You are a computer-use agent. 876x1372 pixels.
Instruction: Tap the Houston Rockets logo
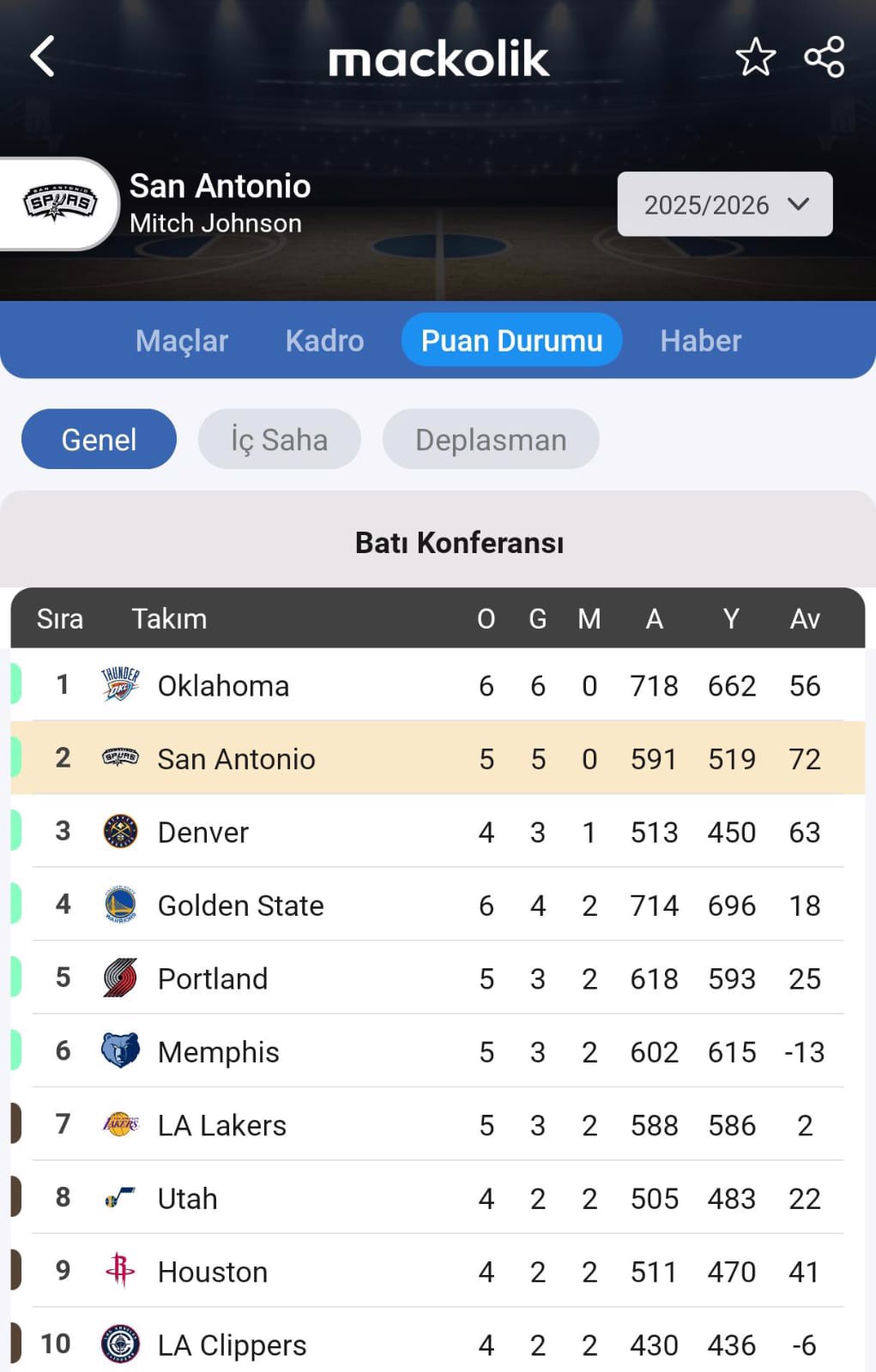click(x=120, y=1271)
